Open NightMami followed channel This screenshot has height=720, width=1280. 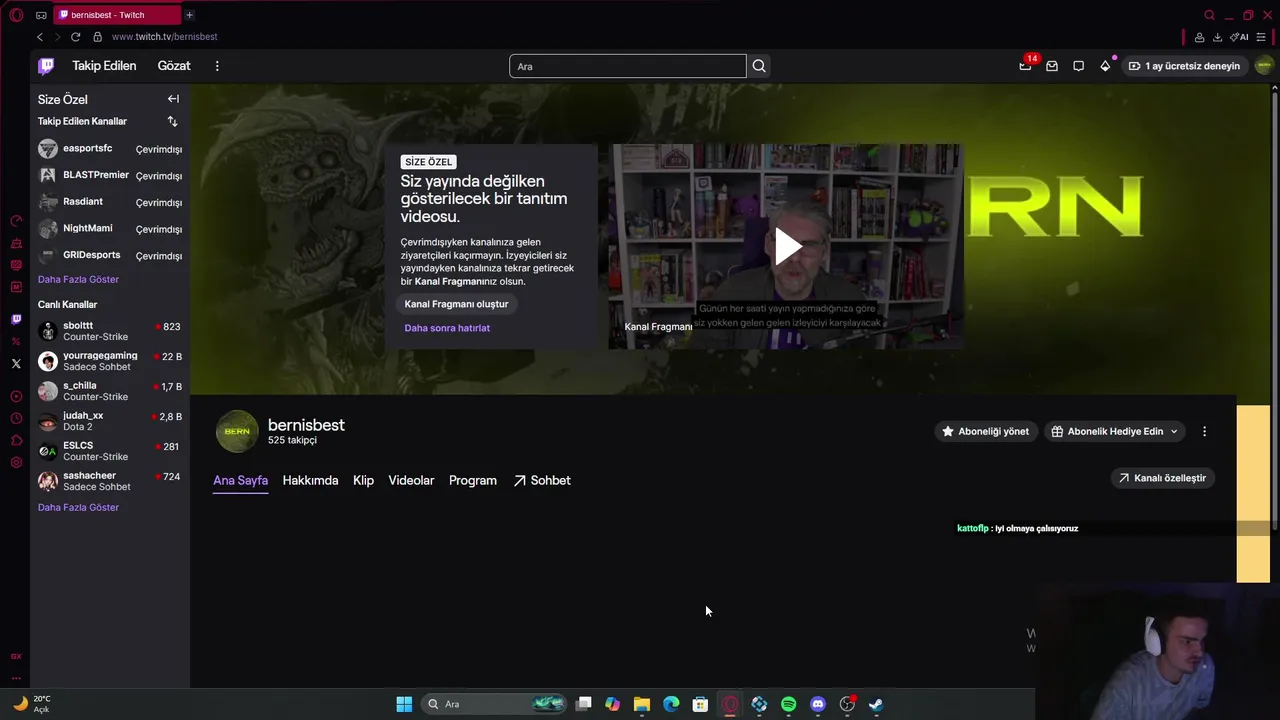[x=110, y=229]
